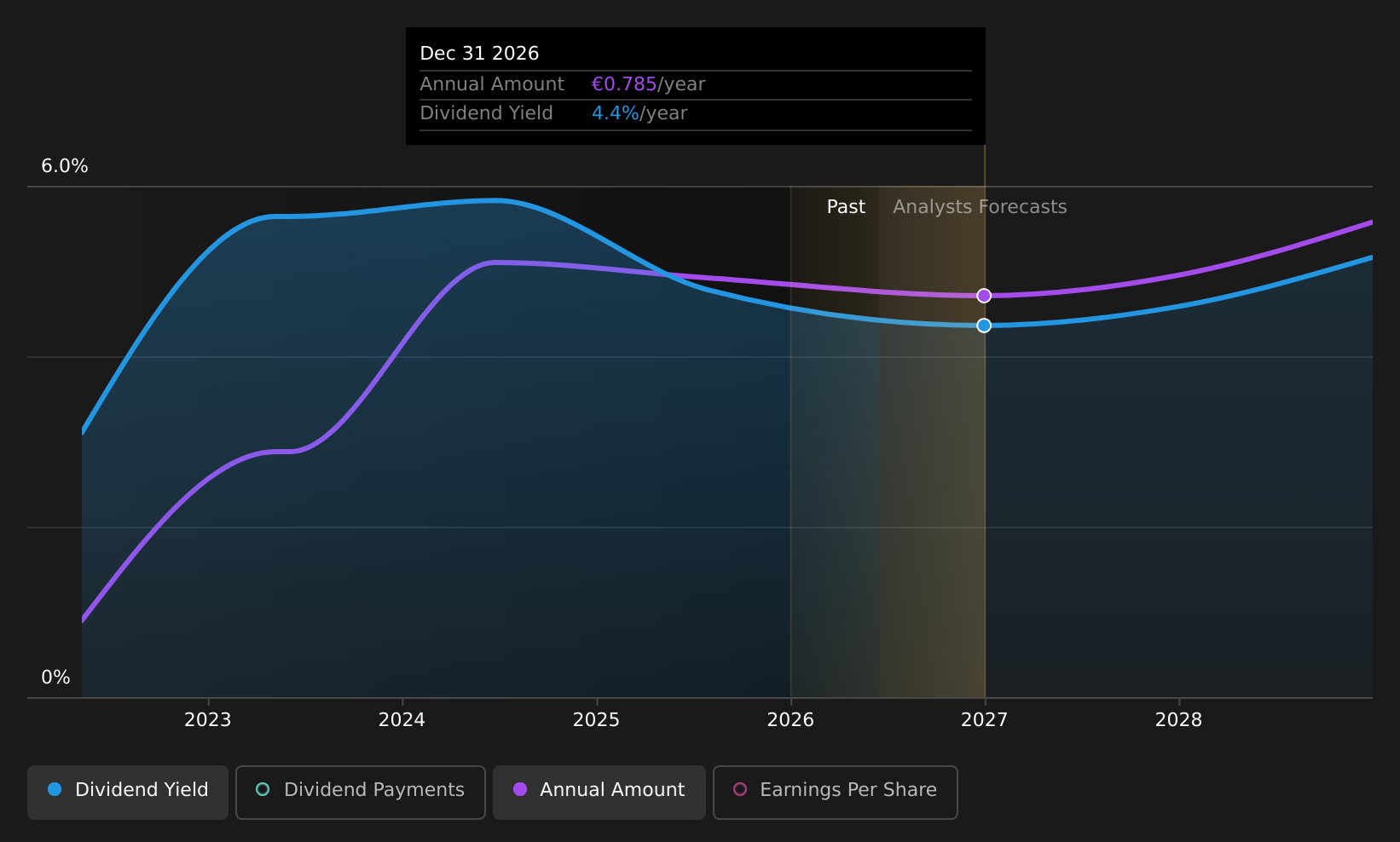Viewport: 1400px width, 842px height.
Task: Click the 2028 x-axis label
Action: click(1178, 720)
